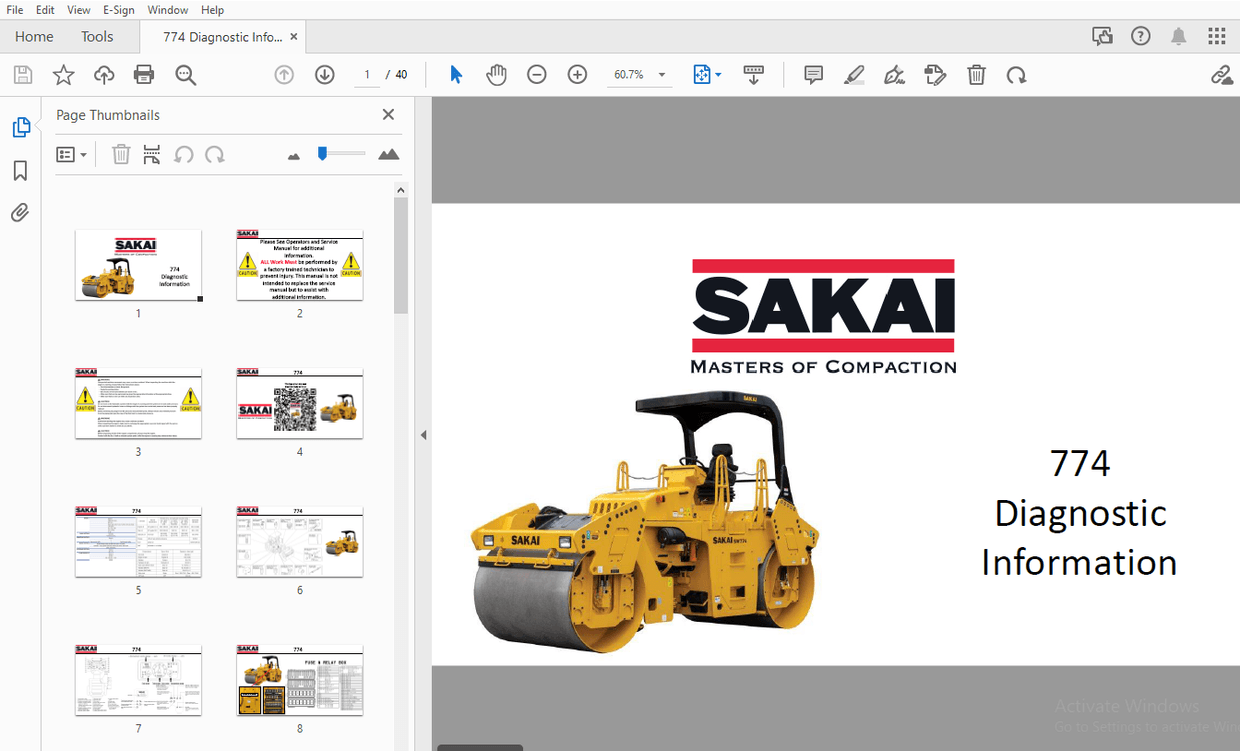Viewport: 1240px width, 751px height.
Task: Open Page Thumbnails sidebar icon
Action: (20, 127)
